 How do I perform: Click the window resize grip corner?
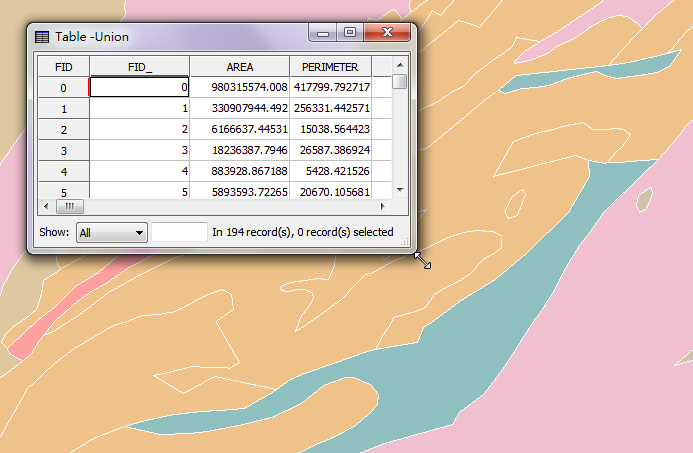coord(404,242)
